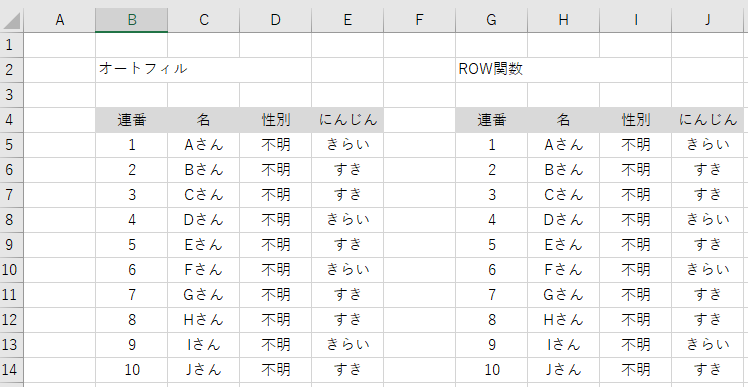
Task: Select cell Aさん in column H
Action: click(563, 145)
